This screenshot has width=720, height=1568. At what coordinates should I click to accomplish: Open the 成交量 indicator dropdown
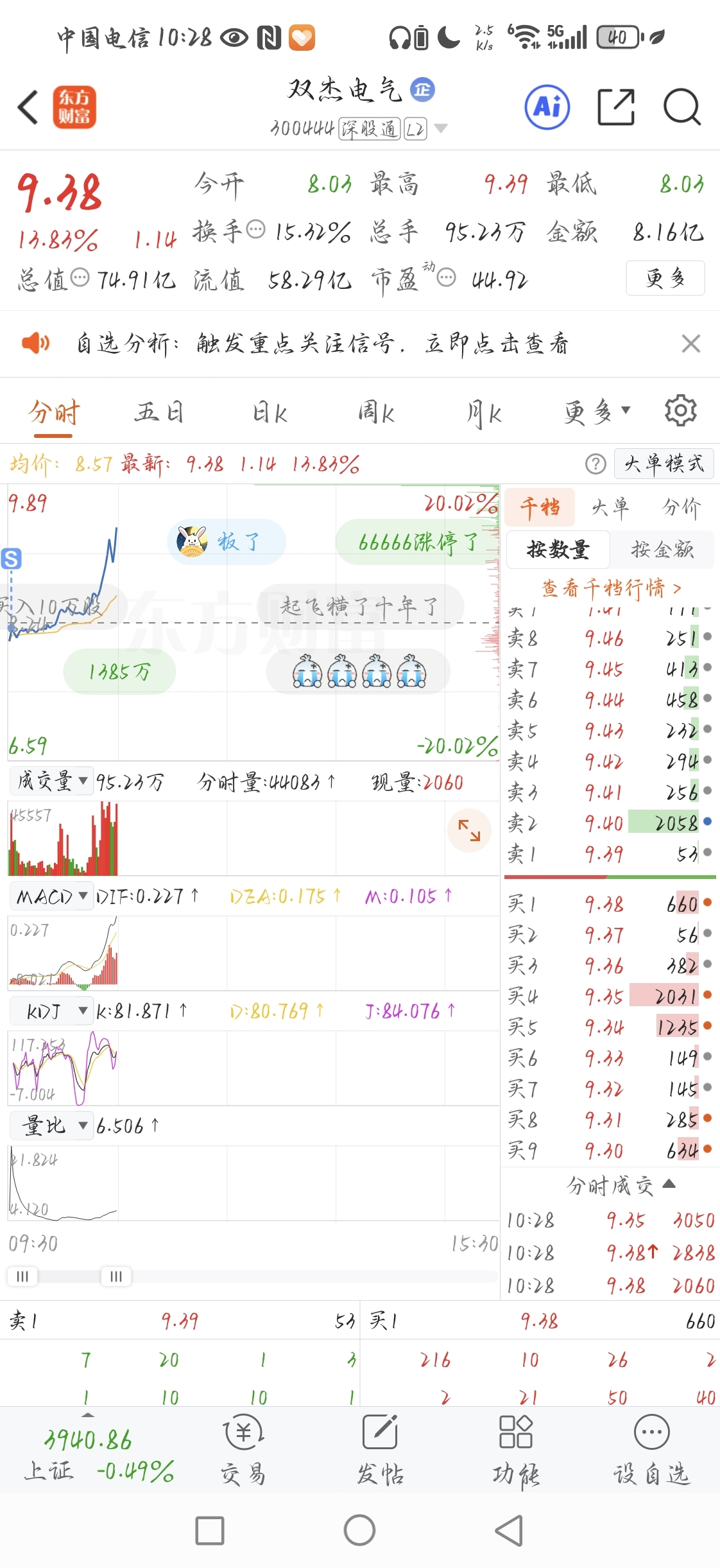pyautogui.click(x=52, y=781)
